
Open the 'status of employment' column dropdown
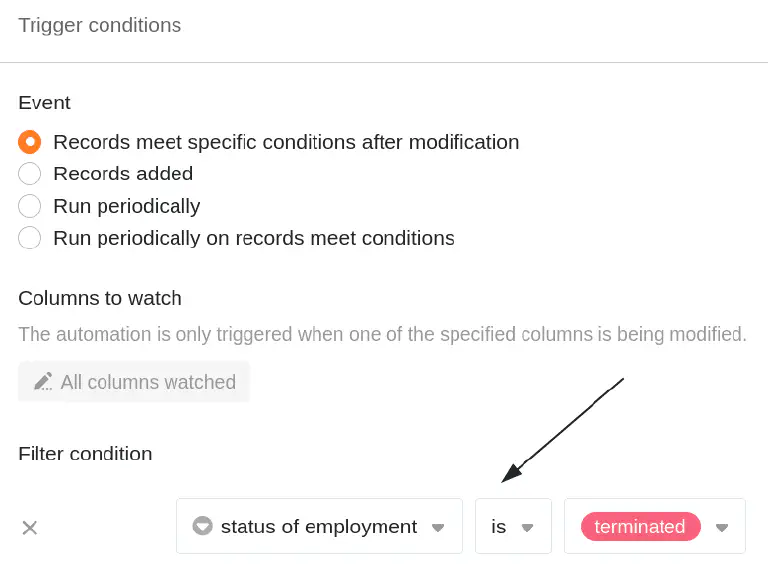[319, 526]
